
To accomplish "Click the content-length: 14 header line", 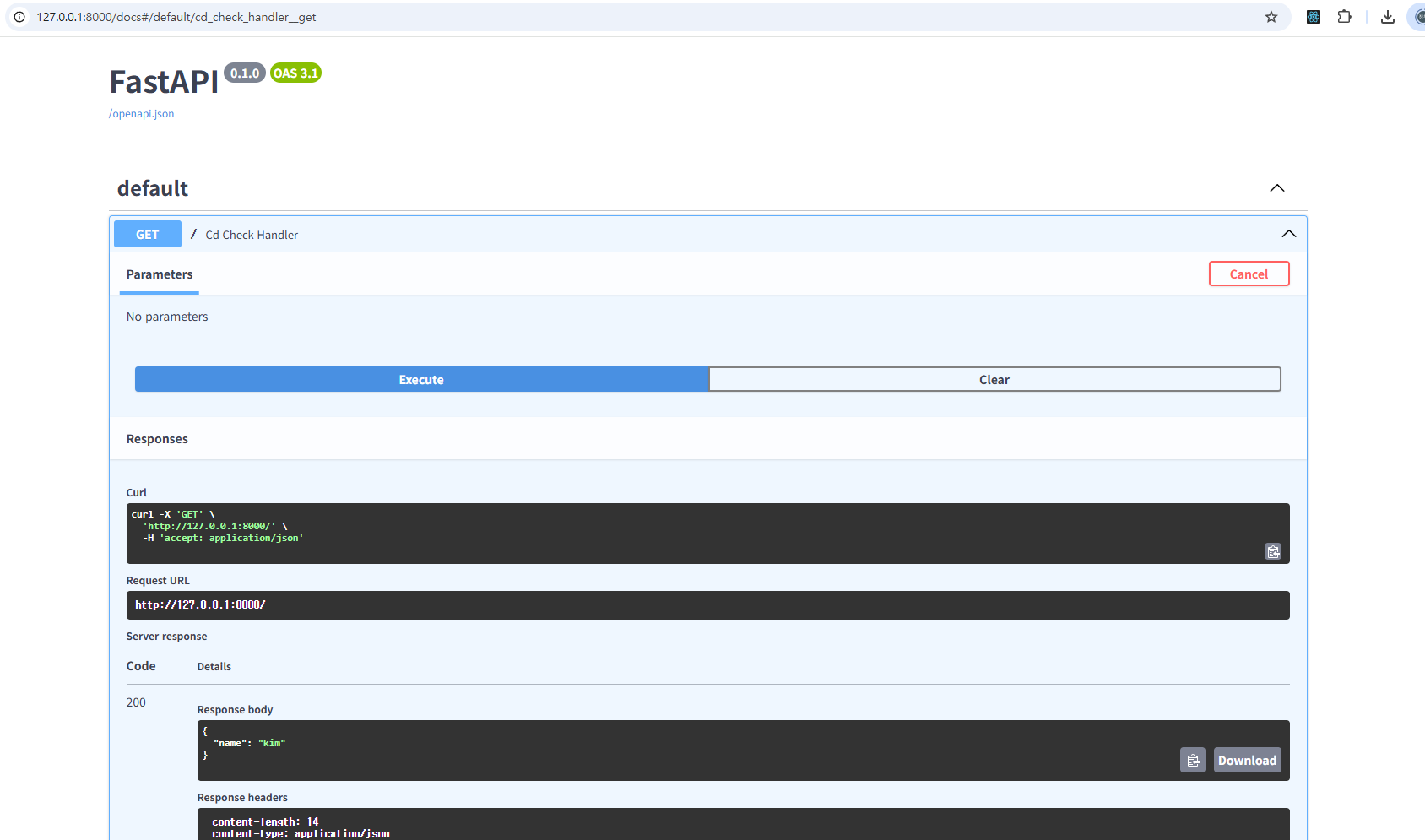I will 265,821.
